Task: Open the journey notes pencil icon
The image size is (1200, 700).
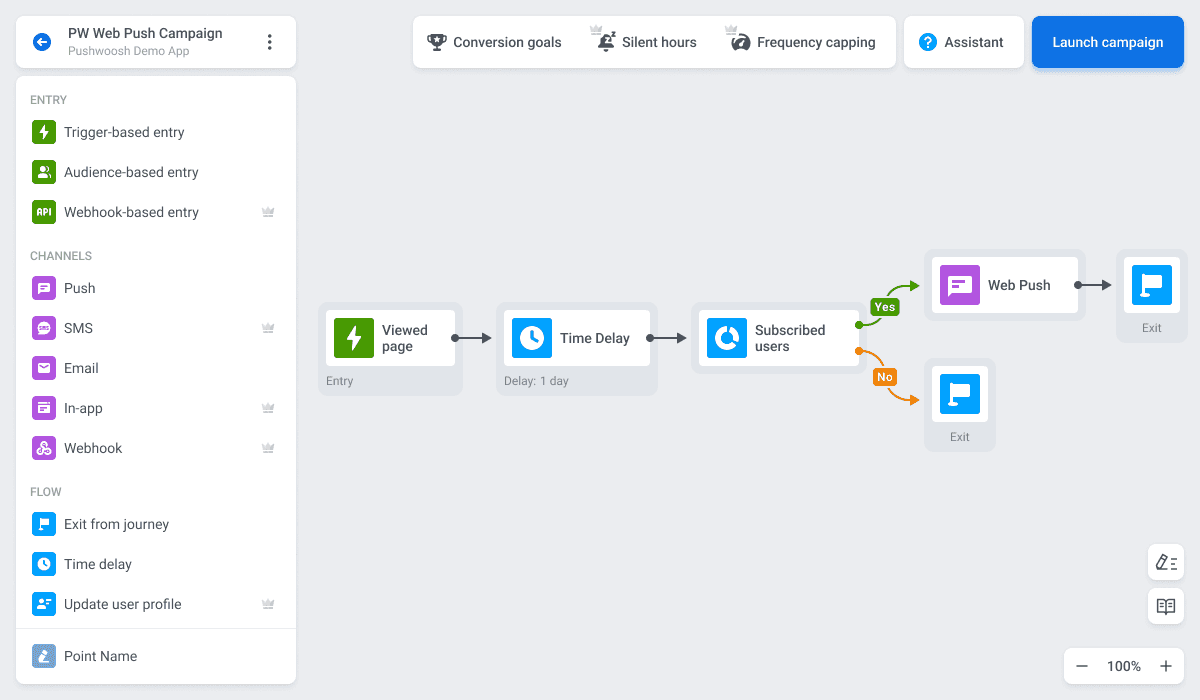Action: pos(1166,562)
